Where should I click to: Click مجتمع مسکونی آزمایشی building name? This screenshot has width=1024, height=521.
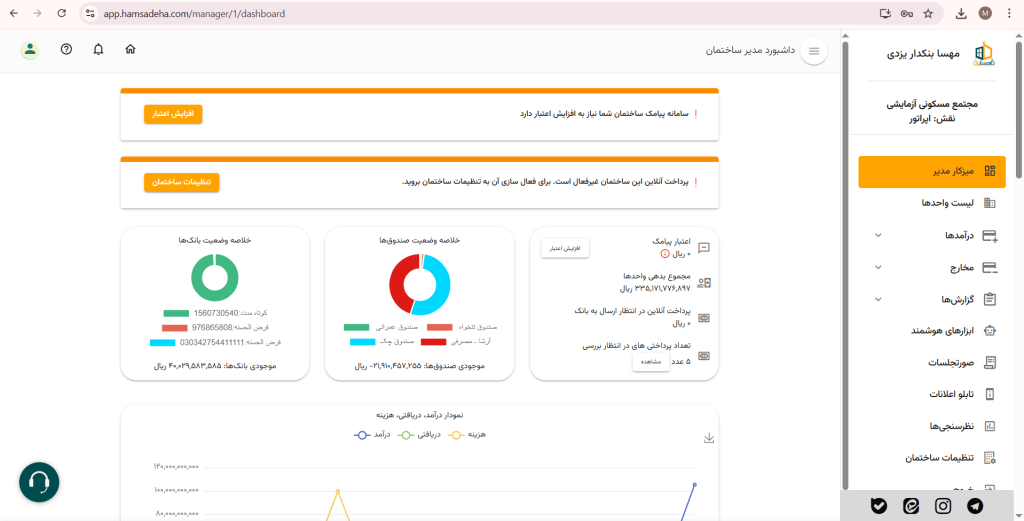tap(932, 104)
